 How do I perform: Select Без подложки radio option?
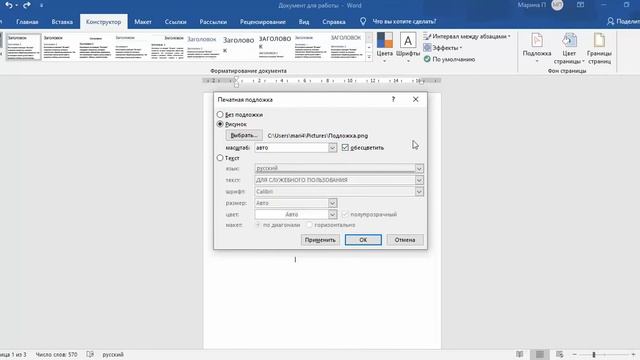[x=220, y=114]
